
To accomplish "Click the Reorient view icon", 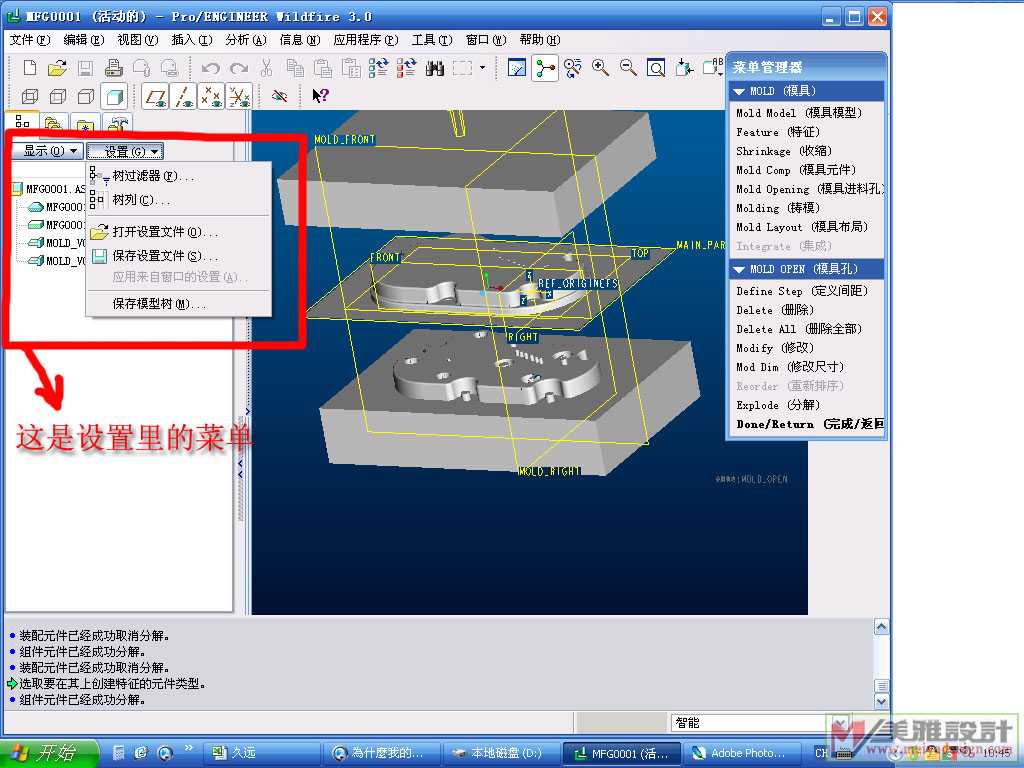I will (x=684, y=67).
